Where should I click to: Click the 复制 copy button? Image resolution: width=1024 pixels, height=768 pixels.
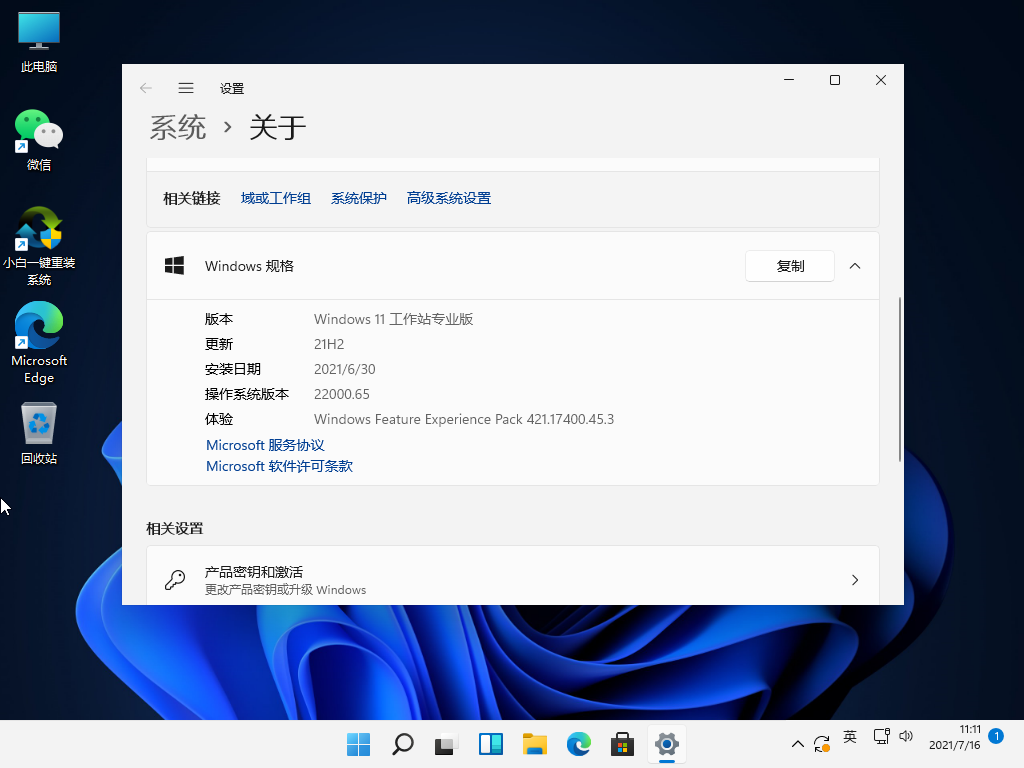pos(789,266)
